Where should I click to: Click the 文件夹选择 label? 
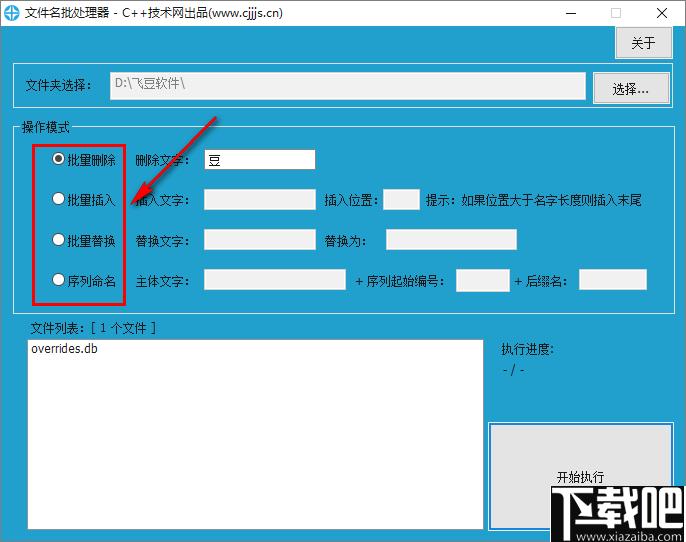[58, 85]
